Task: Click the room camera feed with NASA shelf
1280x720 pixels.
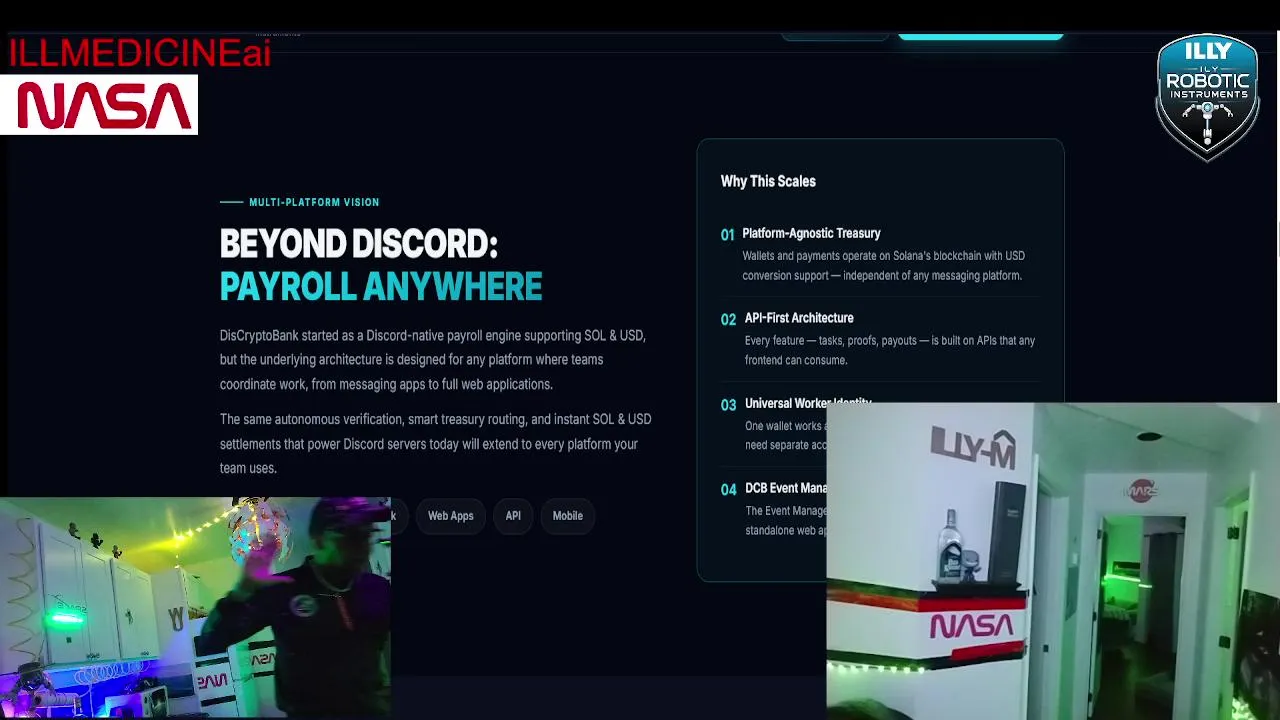Action: 1053,561
